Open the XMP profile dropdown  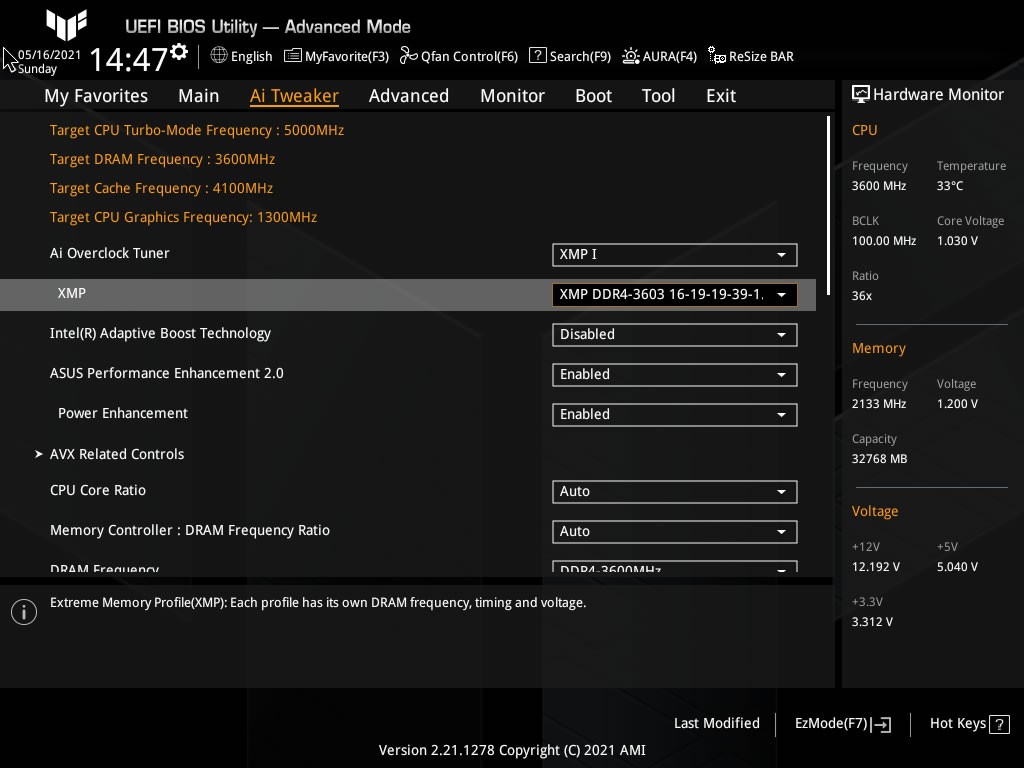pos(674,294)
